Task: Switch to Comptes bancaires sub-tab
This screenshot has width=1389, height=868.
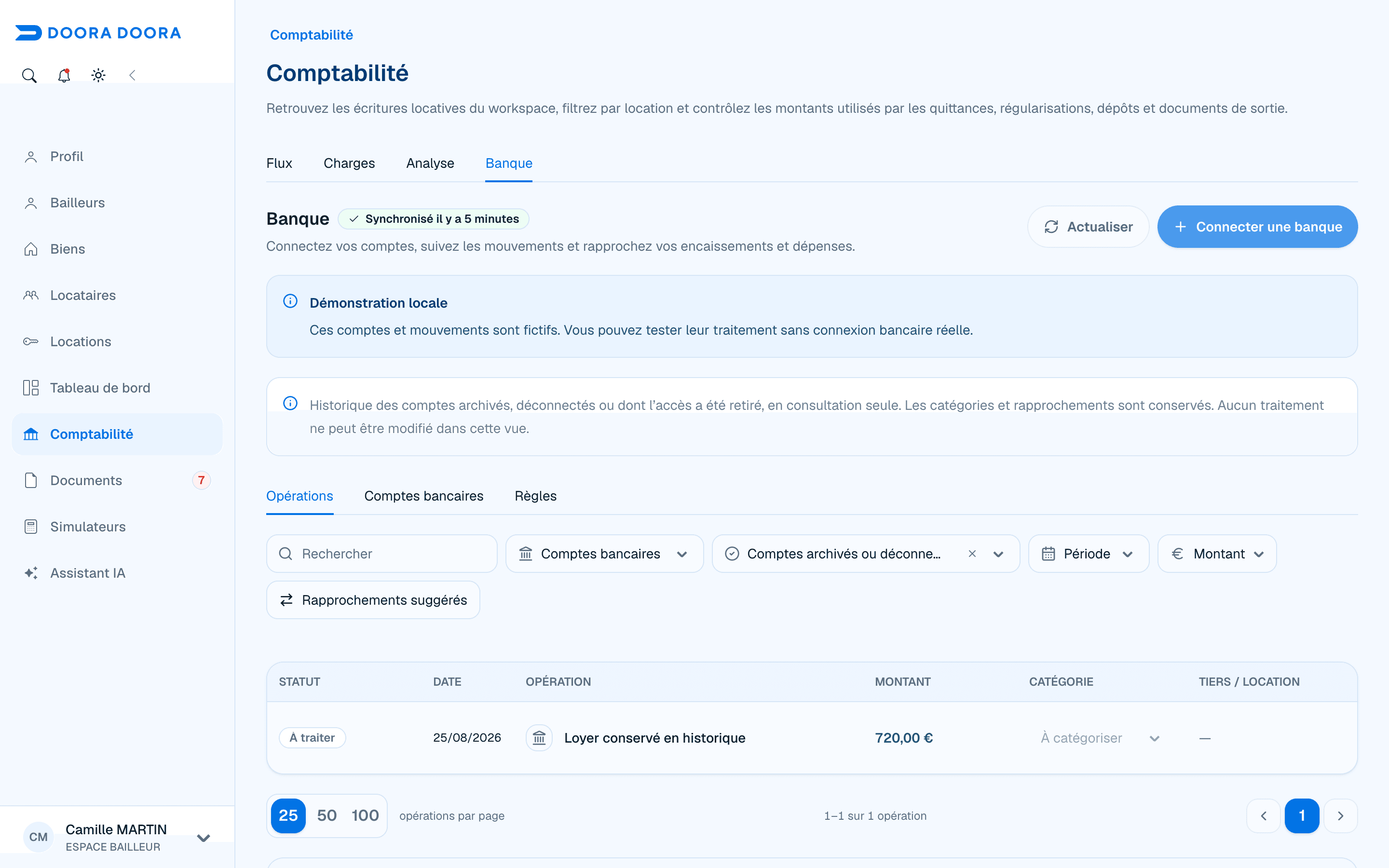Action: tap(423, 496)
